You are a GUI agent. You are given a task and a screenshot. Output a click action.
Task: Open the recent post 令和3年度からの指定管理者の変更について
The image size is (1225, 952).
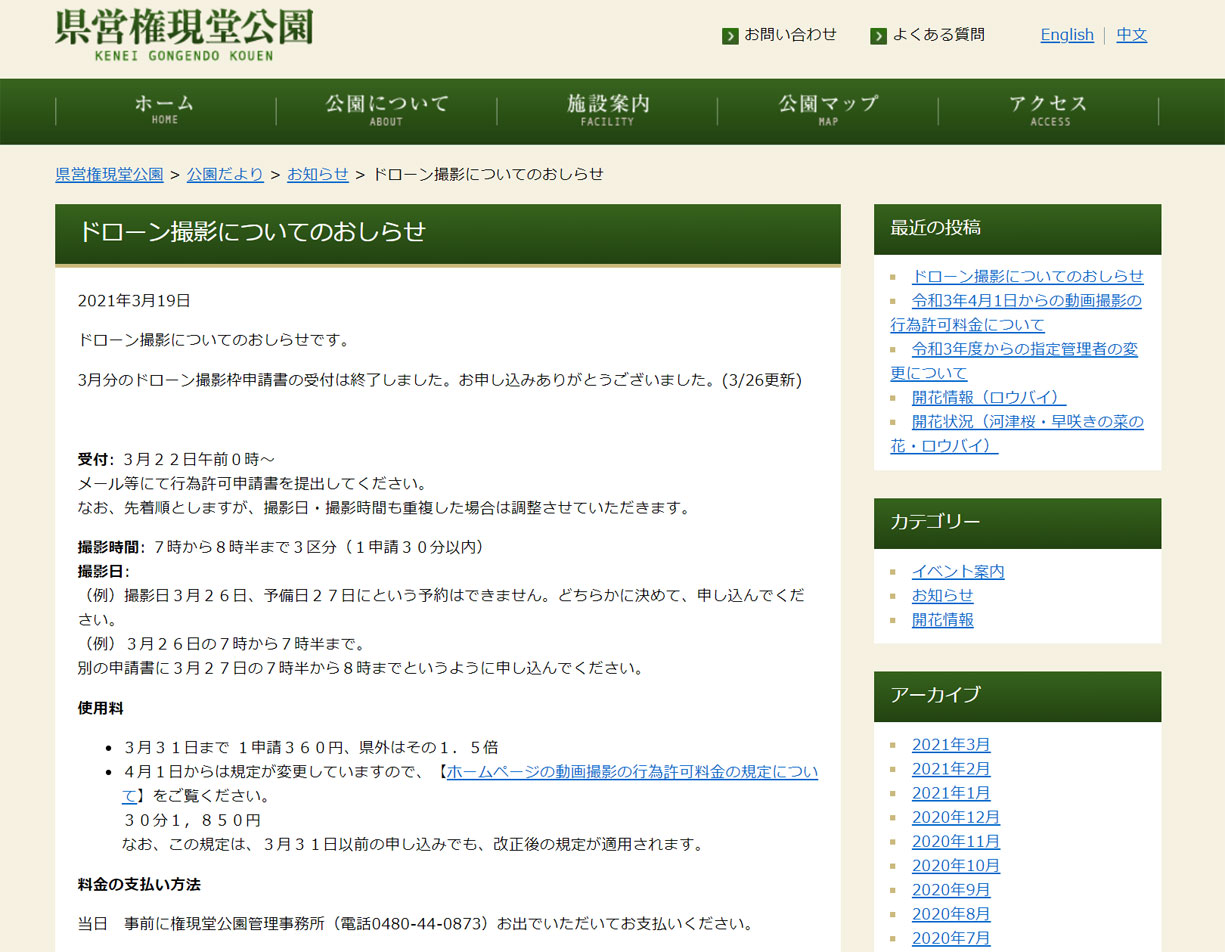[1024, 349]
